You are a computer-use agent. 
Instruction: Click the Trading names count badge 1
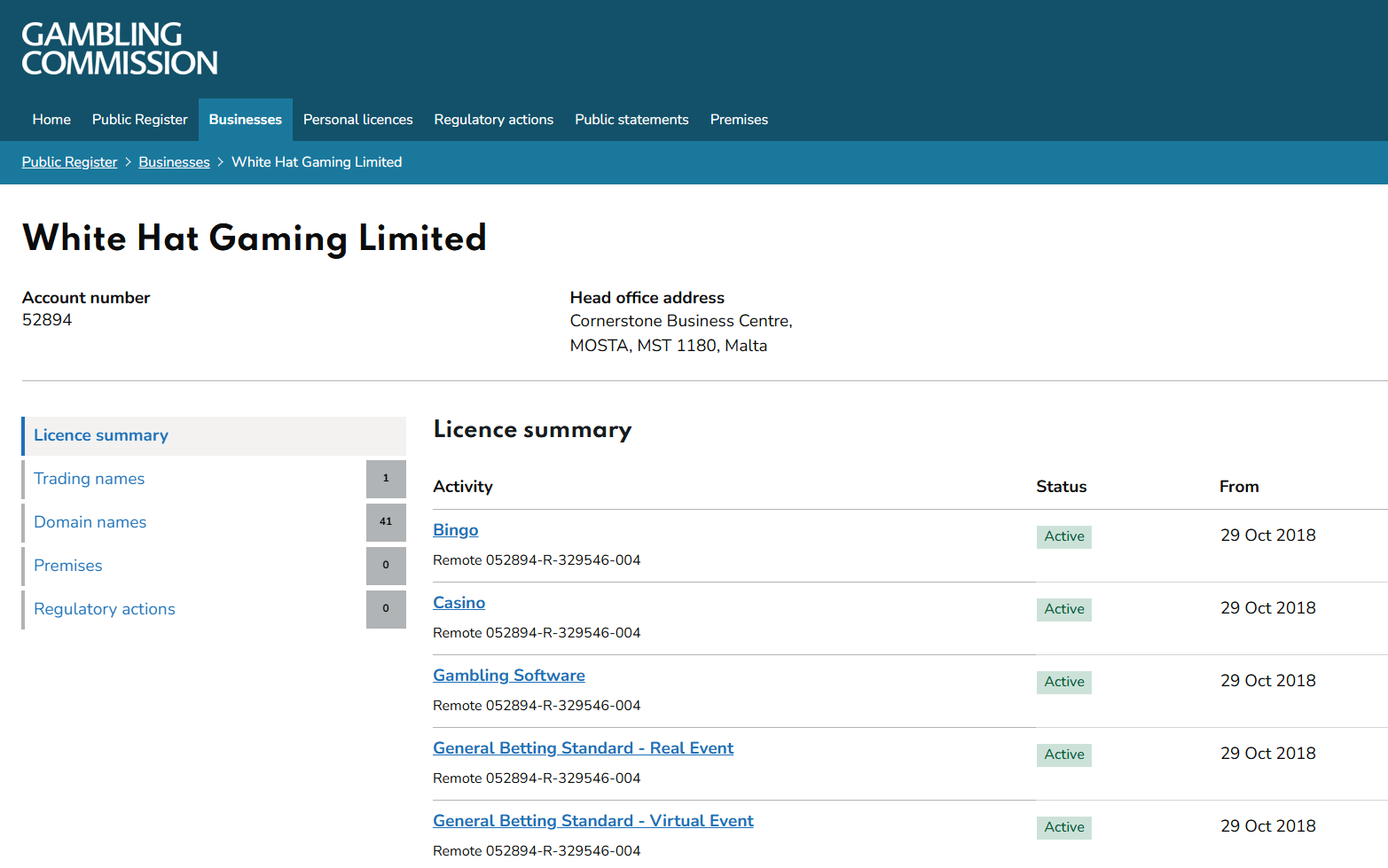click(386, 479)
